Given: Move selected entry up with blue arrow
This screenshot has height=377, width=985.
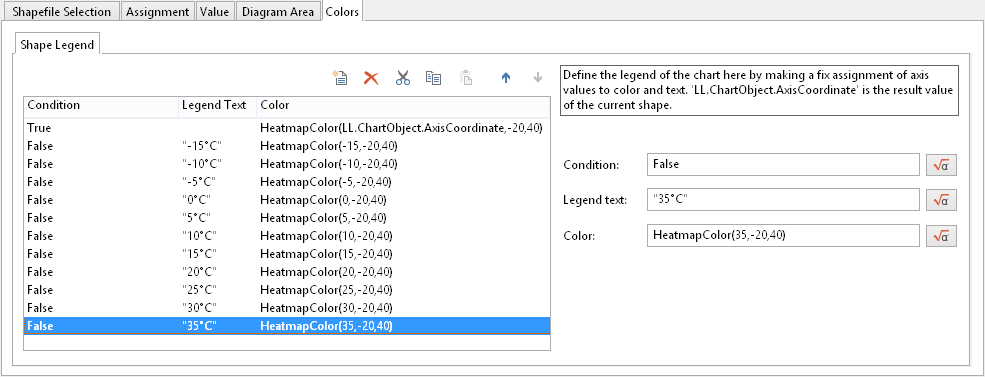Looking at the screenshot, I should tap(506, 78).
